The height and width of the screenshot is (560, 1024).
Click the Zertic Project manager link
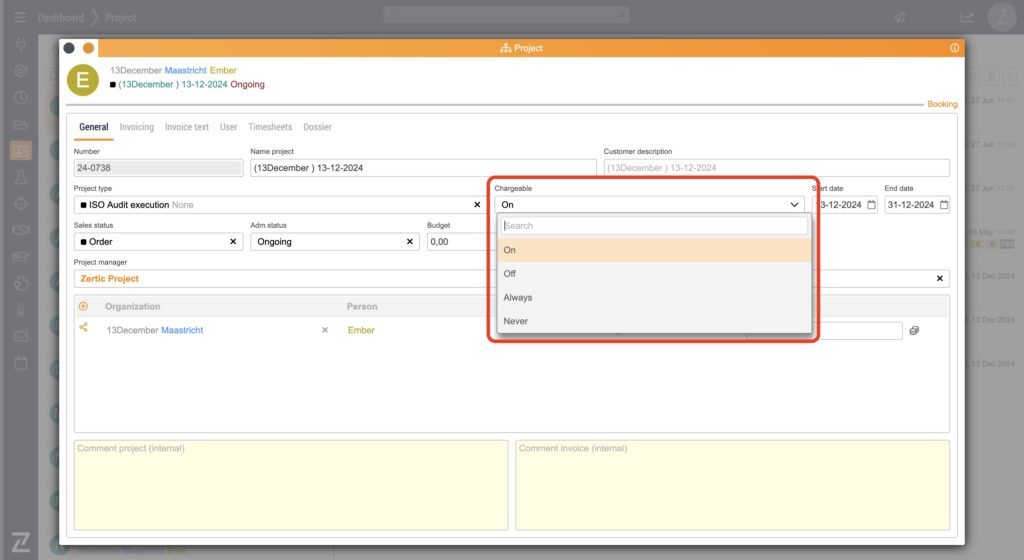[x=110, y=279]
